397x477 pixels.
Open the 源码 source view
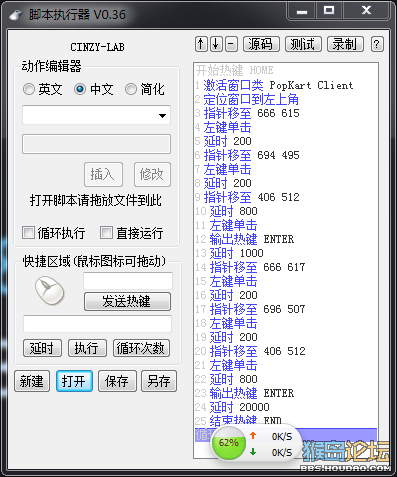coord(261,44)
